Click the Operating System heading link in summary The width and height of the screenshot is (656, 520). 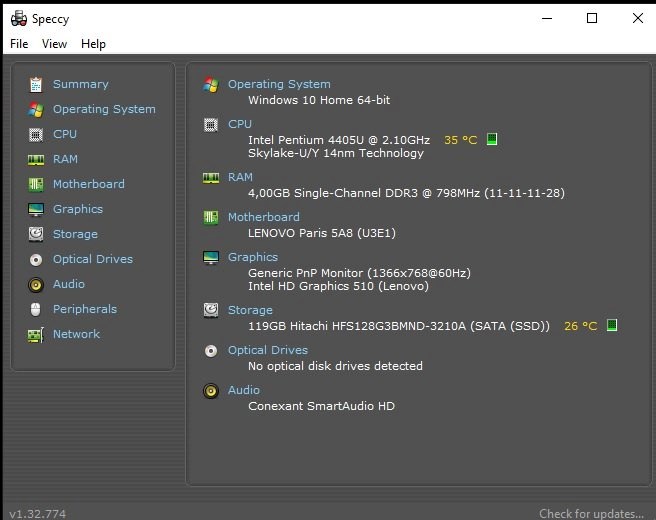pyautogui.click(x=279, y=84)
